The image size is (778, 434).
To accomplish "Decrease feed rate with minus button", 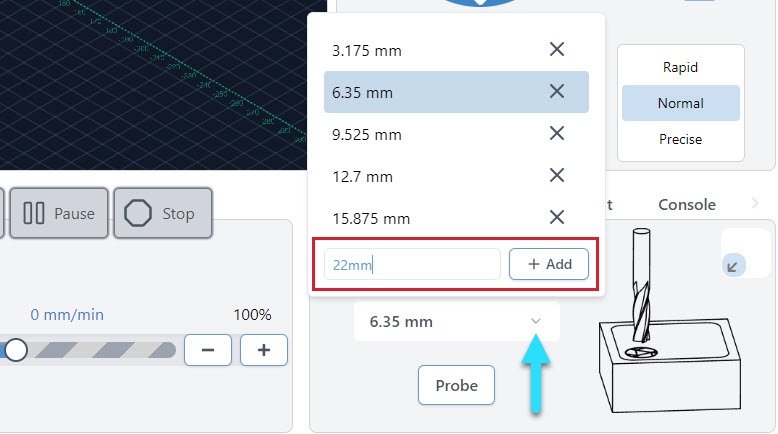I will pyautogui.click(x=208, y=350).
